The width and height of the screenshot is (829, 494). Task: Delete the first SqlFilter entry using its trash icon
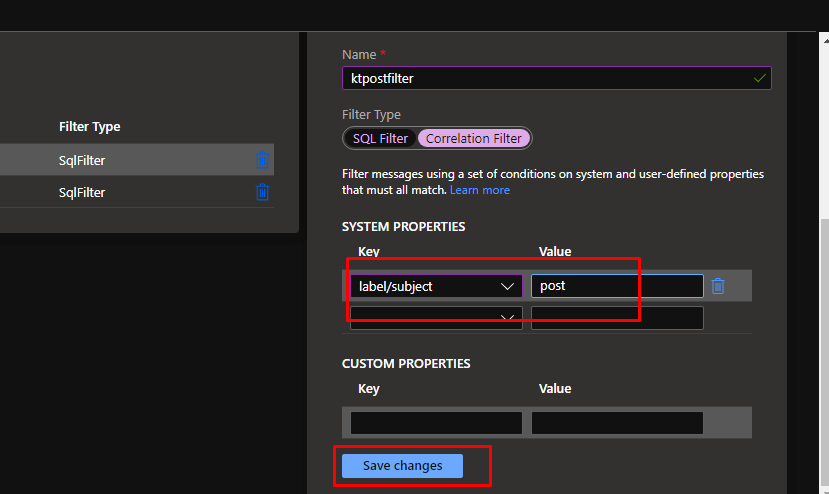pyautogui.click(x=262, y=160)
